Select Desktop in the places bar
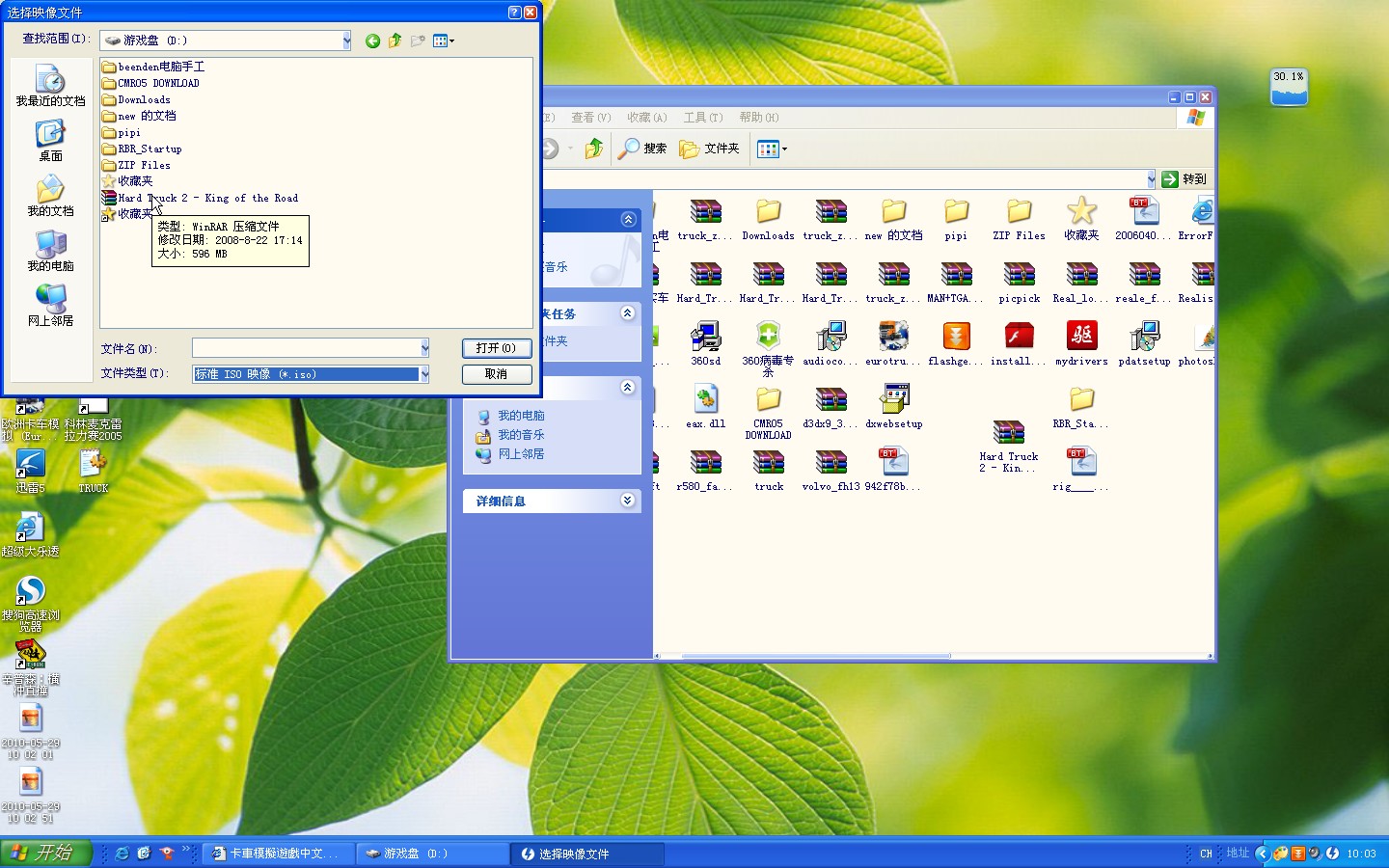This screenshot has width=1389, height=868. 50,140
